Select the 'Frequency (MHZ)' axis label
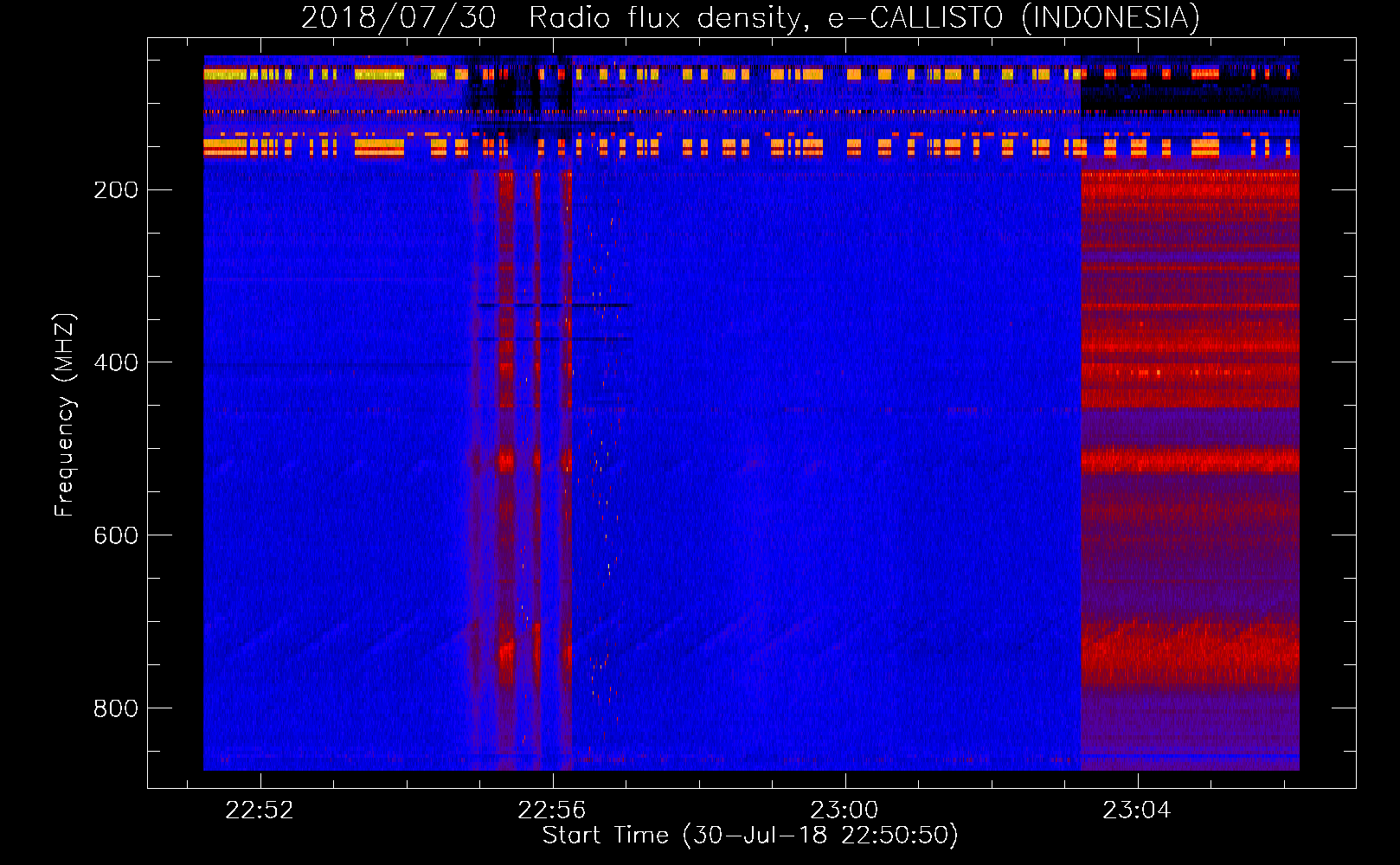1400x865 pixels. coord(64,415)
